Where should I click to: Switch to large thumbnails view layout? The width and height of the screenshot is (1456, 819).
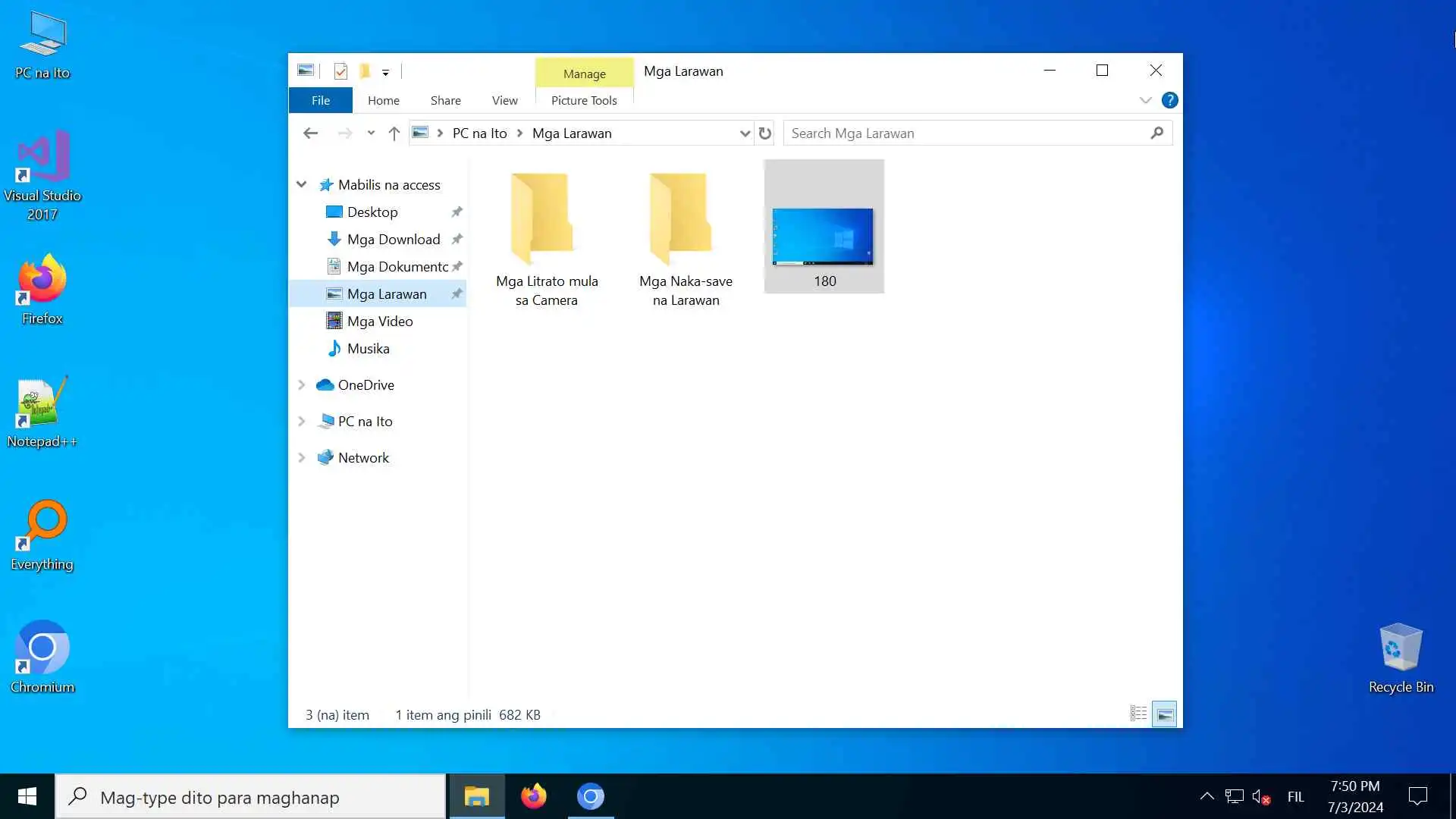(1165, 714)
